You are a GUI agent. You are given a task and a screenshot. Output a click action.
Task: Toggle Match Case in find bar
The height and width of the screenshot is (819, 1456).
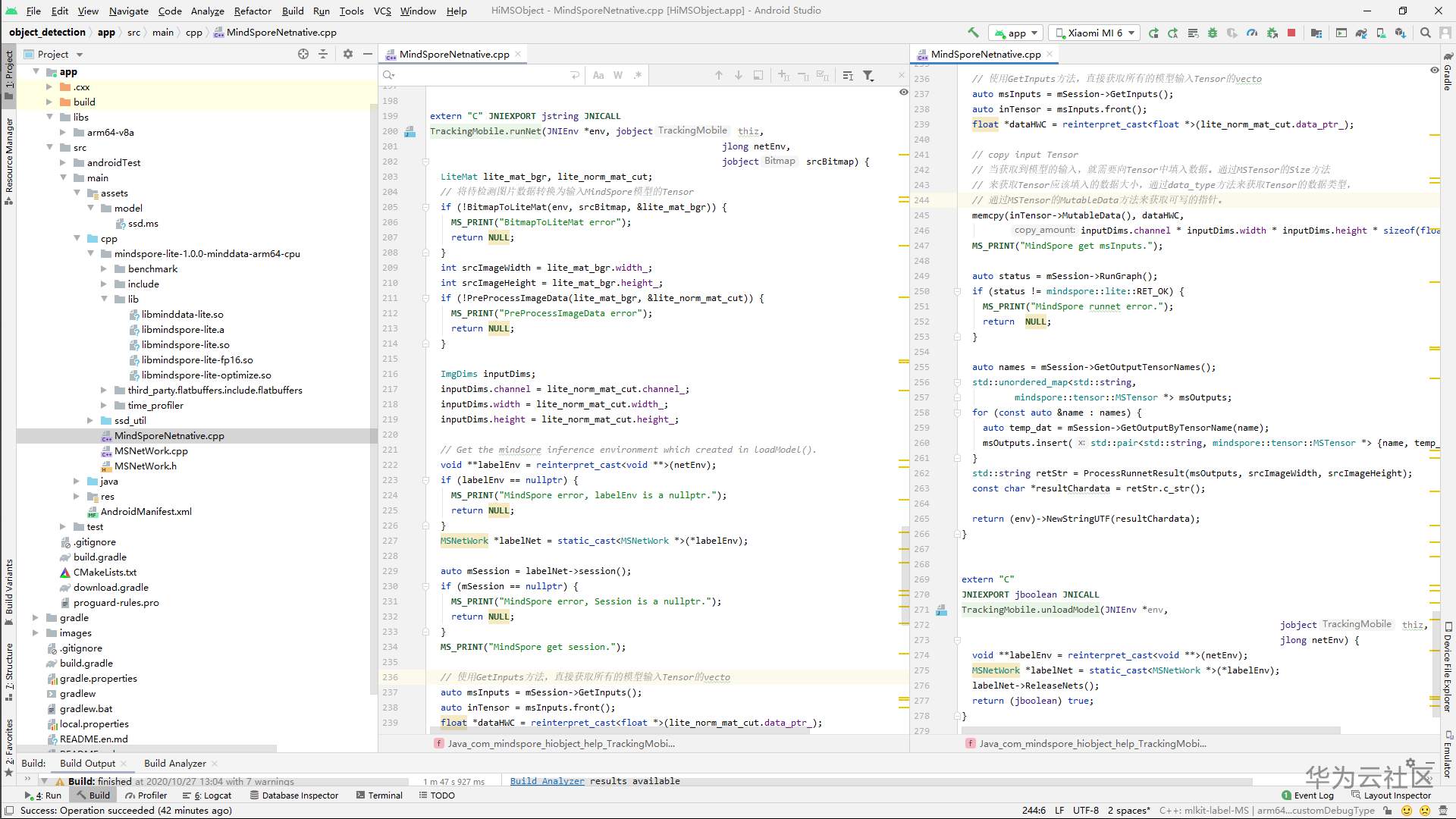tap(598, 75)
